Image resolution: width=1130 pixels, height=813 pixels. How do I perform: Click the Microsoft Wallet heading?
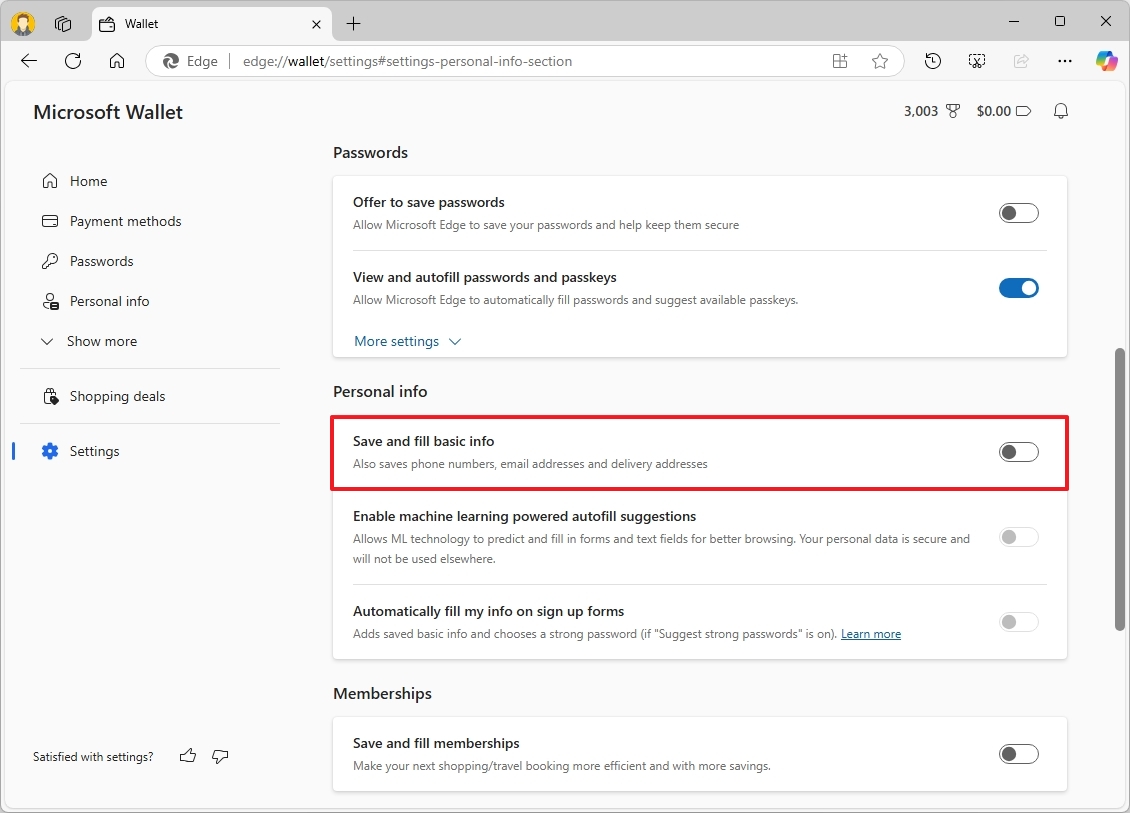(x=108, y=112)
